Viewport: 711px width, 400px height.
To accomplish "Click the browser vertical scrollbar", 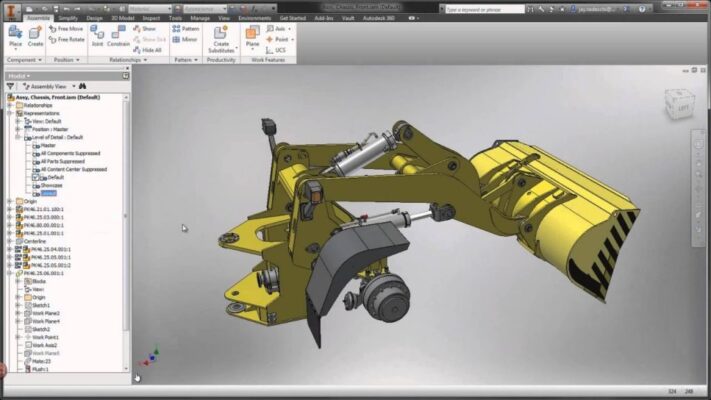I will coord(126,217).
